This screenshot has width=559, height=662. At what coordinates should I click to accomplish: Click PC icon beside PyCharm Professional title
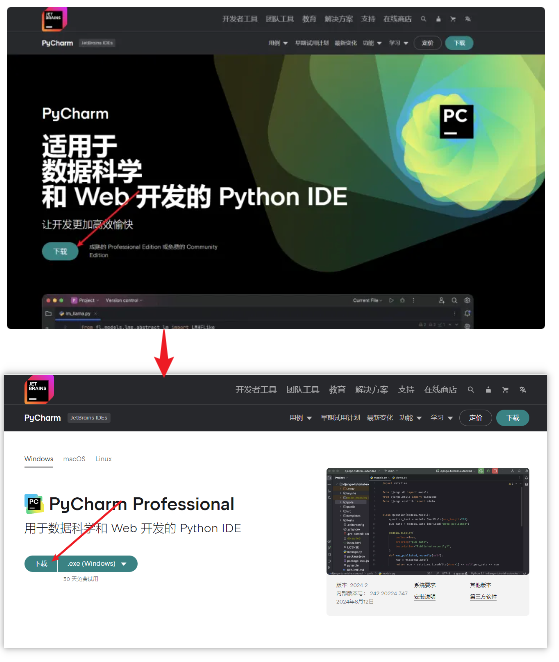coord(34,504)
